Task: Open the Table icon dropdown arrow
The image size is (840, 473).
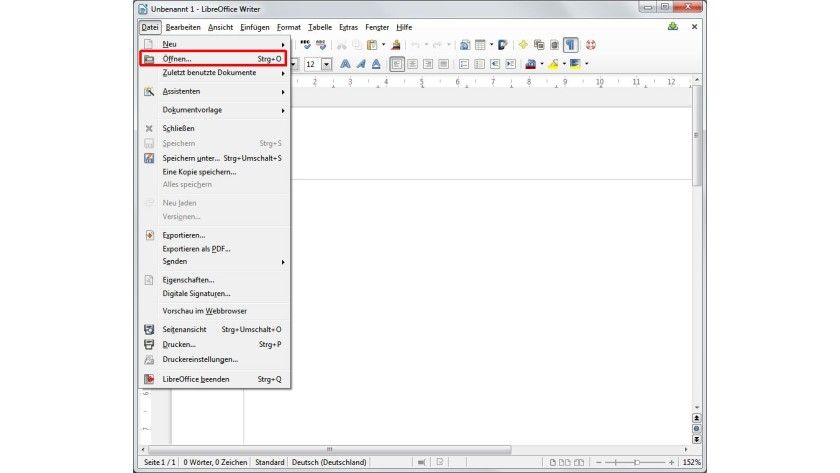Action: point(491,45)
